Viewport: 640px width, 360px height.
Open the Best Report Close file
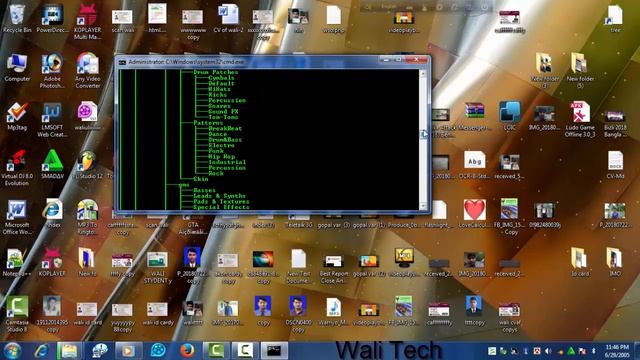tap(334, 265)
